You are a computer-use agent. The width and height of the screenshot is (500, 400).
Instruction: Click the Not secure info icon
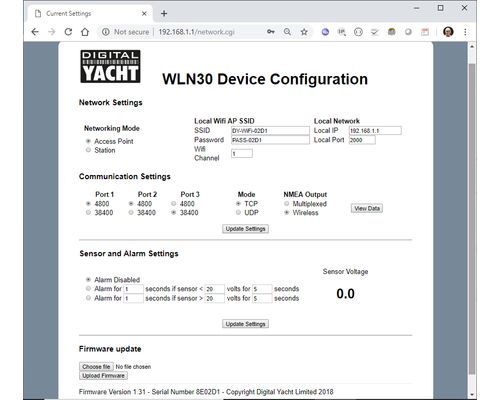[106, 32]
